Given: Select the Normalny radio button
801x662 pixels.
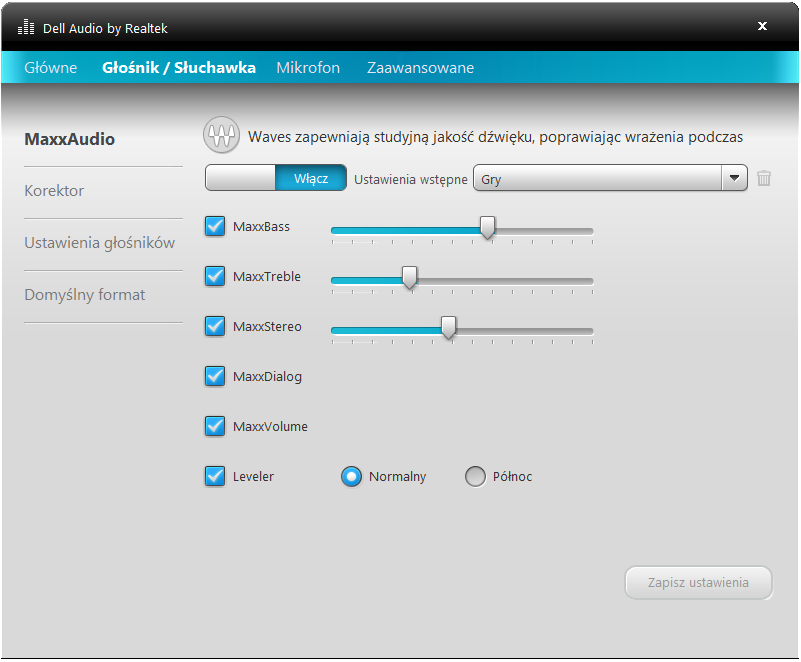Looking at the screenshot, I should click(351, 477).
